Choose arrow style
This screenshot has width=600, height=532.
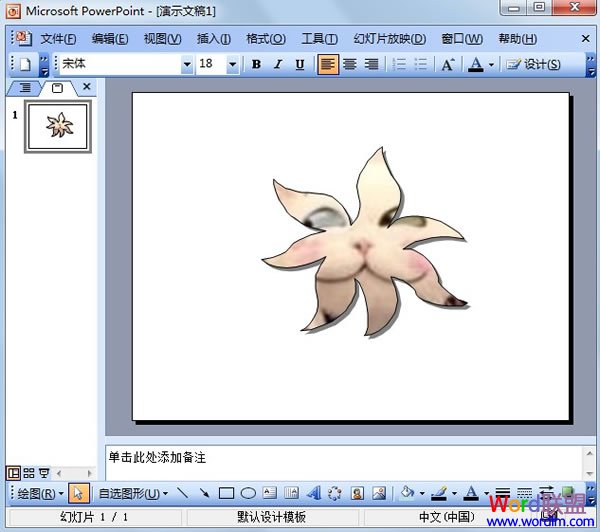tap(546, 493)
